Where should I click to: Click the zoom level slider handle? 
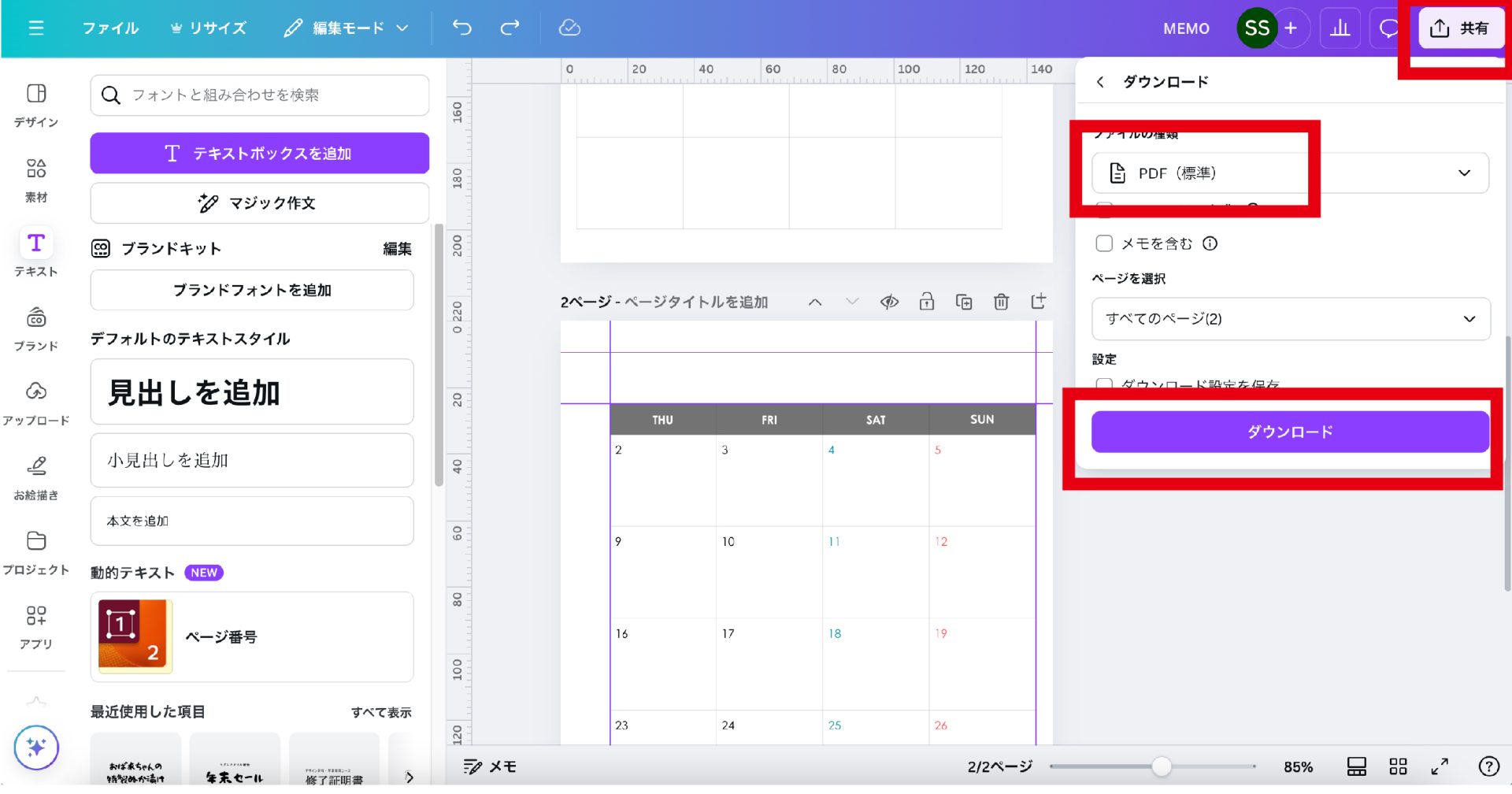pyautogui.click(x=1161, y=766)
